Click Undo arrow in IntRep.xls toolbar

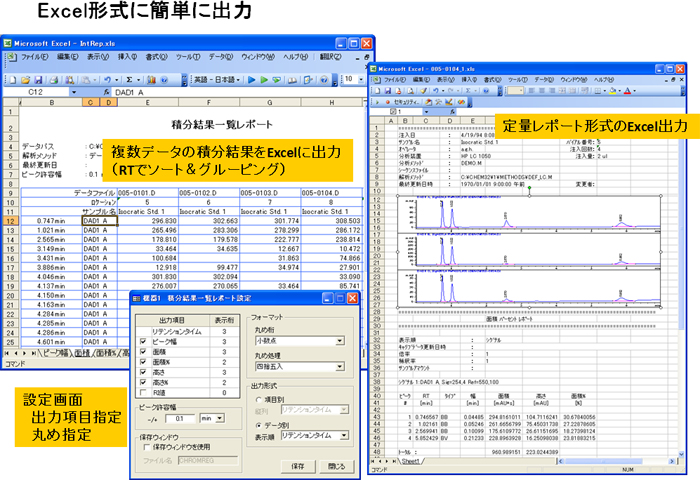[x=107, y=80]
